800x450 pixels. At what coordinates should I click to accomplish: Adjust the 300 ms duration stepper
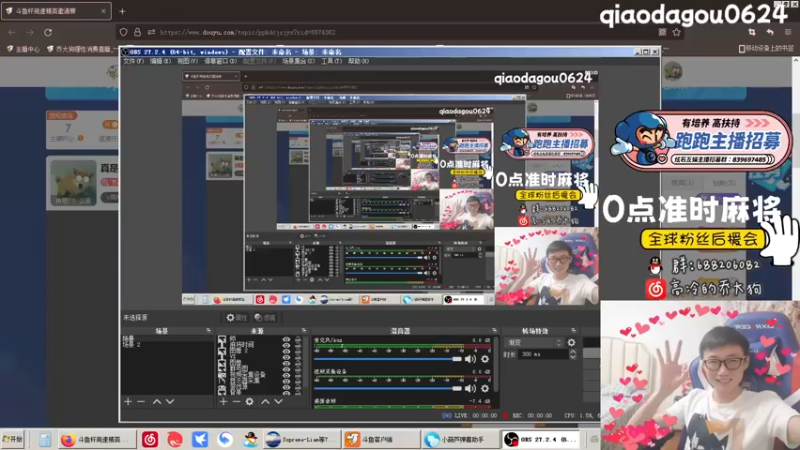[x=573, y=354]
